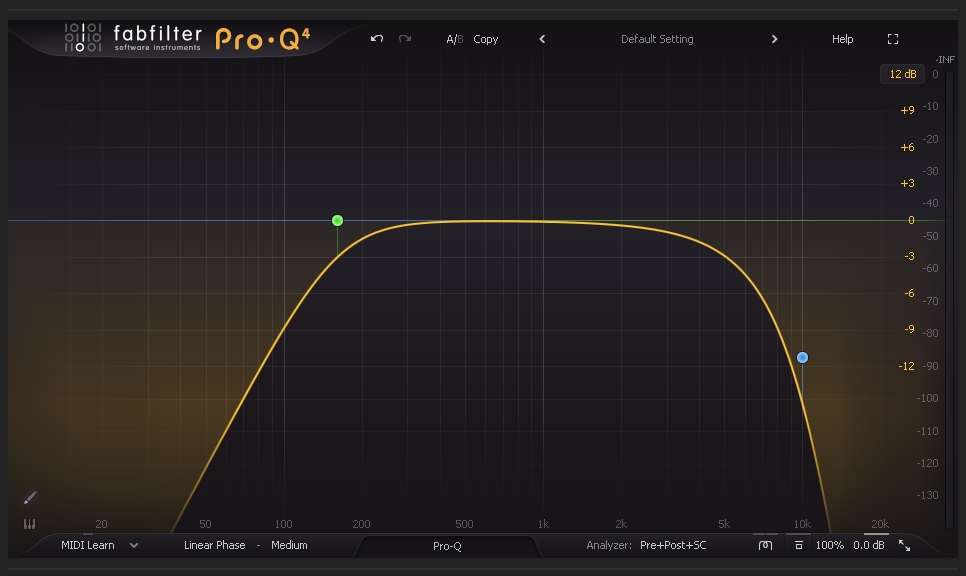The height and width of the screenshot is (576, 966).
Task: Click the +9 gain scale label
Action: 907,110
